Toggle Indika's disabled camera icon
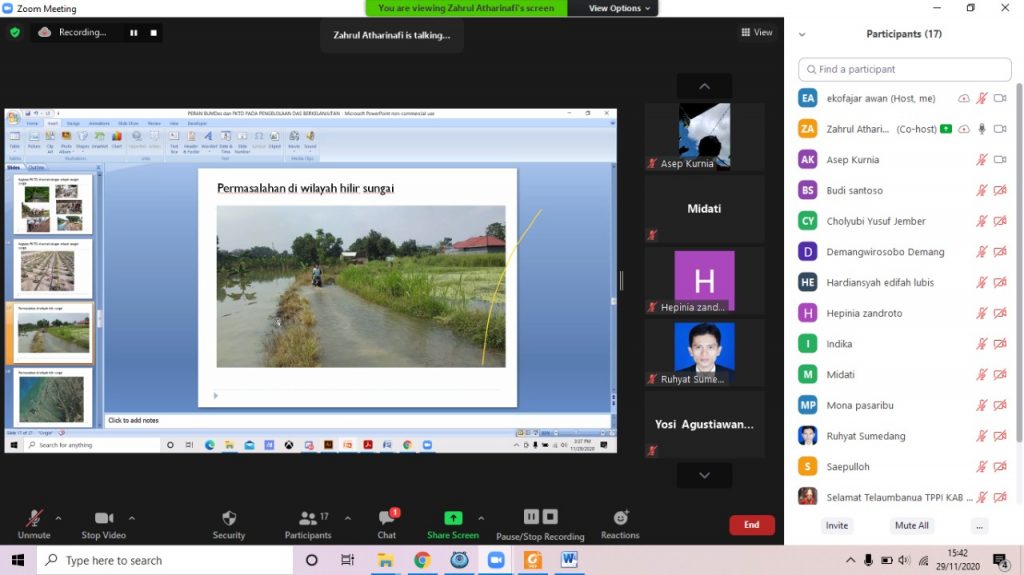This screenshot has height=575, width=1024. click(1000, 344)
